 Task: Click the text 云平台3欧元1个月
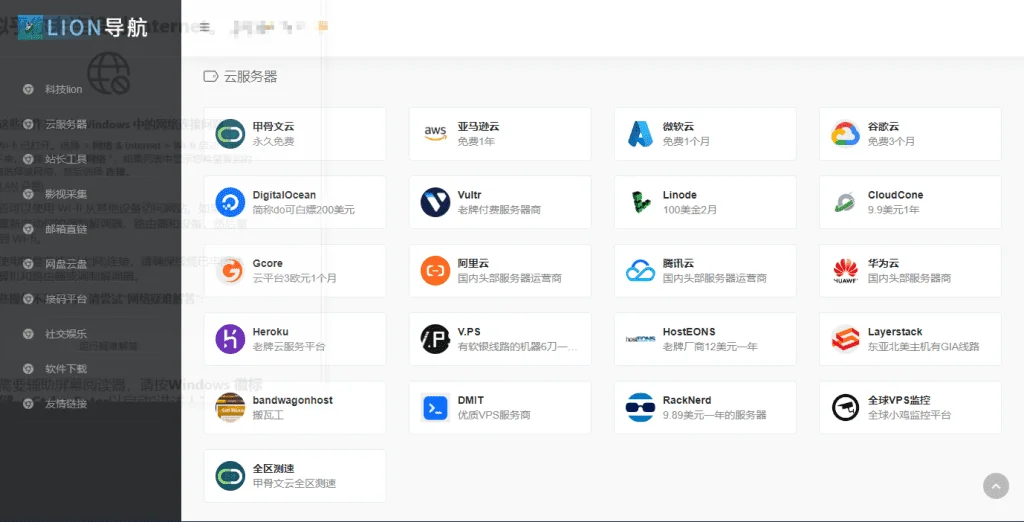tap(295, 278)
